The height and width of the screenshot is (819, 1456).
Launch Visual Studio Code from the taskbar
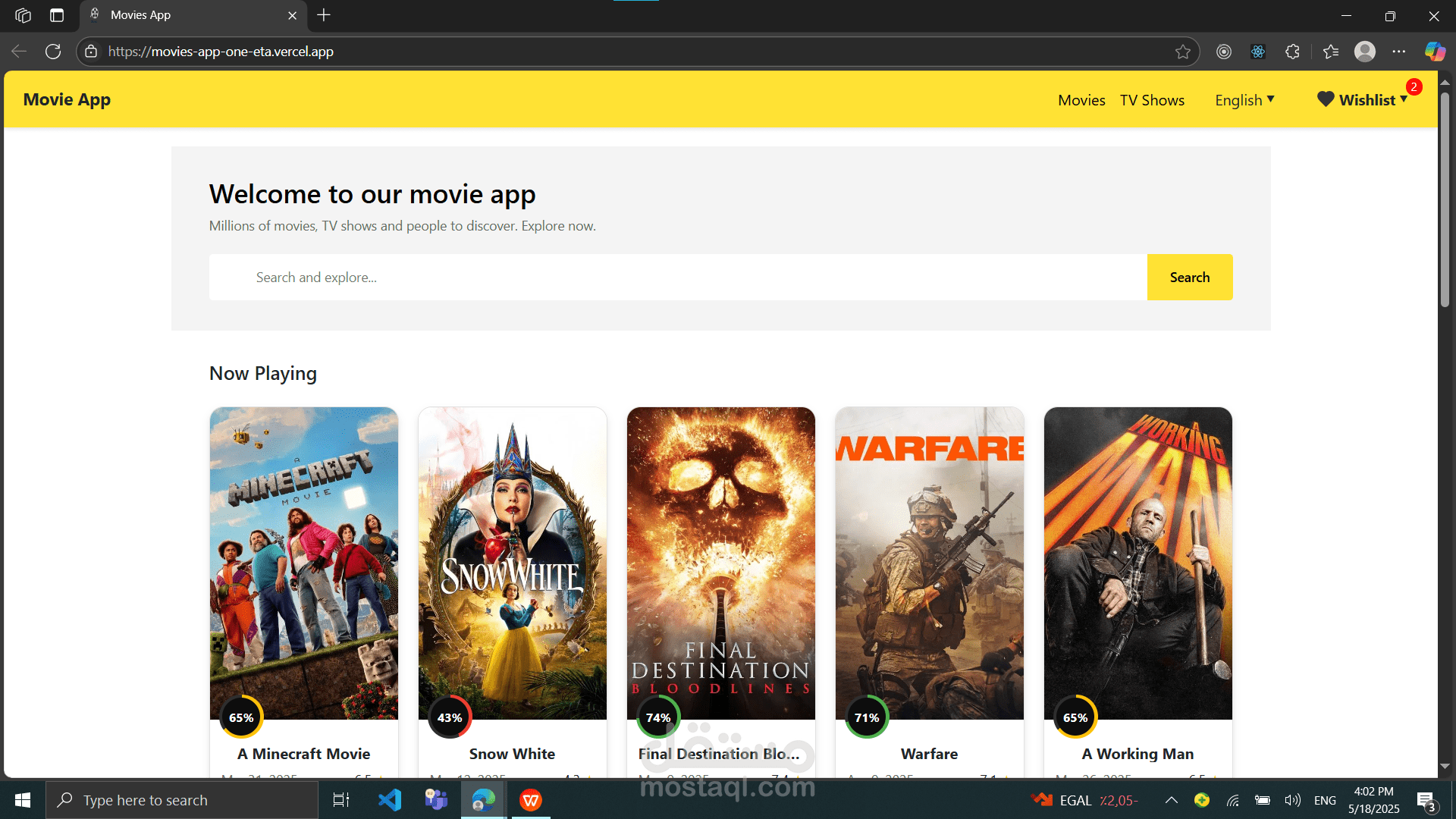click(x=389, y=799)
